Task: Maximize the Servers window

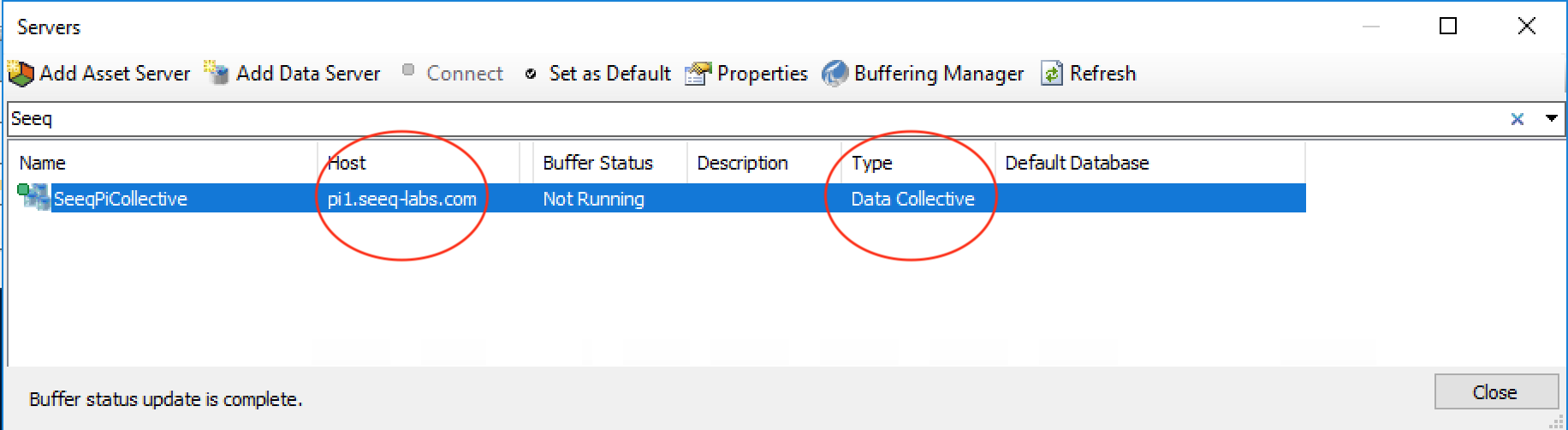Action: (x=1448, y=27)
